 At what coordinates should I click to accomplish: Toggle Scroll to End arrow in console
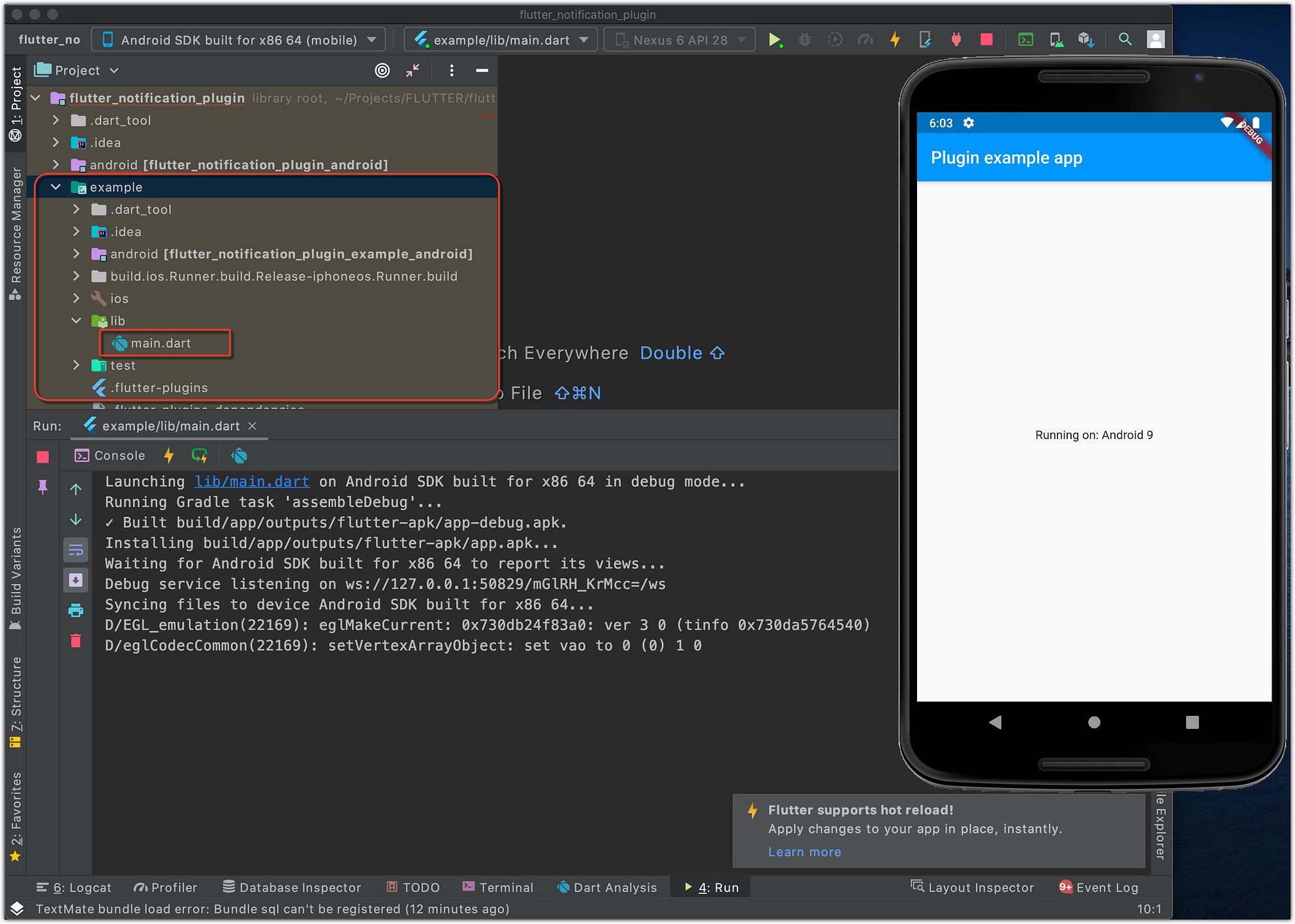pyautogui.click(x=76, y=579)
